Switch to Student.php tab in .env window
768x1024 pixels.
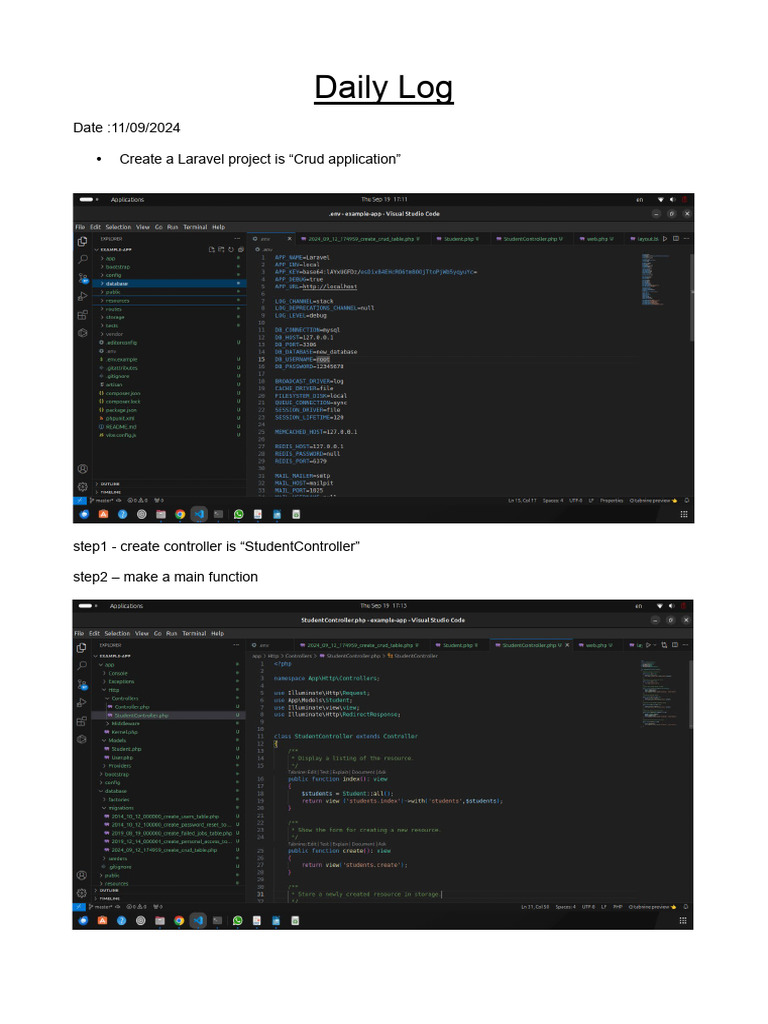coord(458,239)
